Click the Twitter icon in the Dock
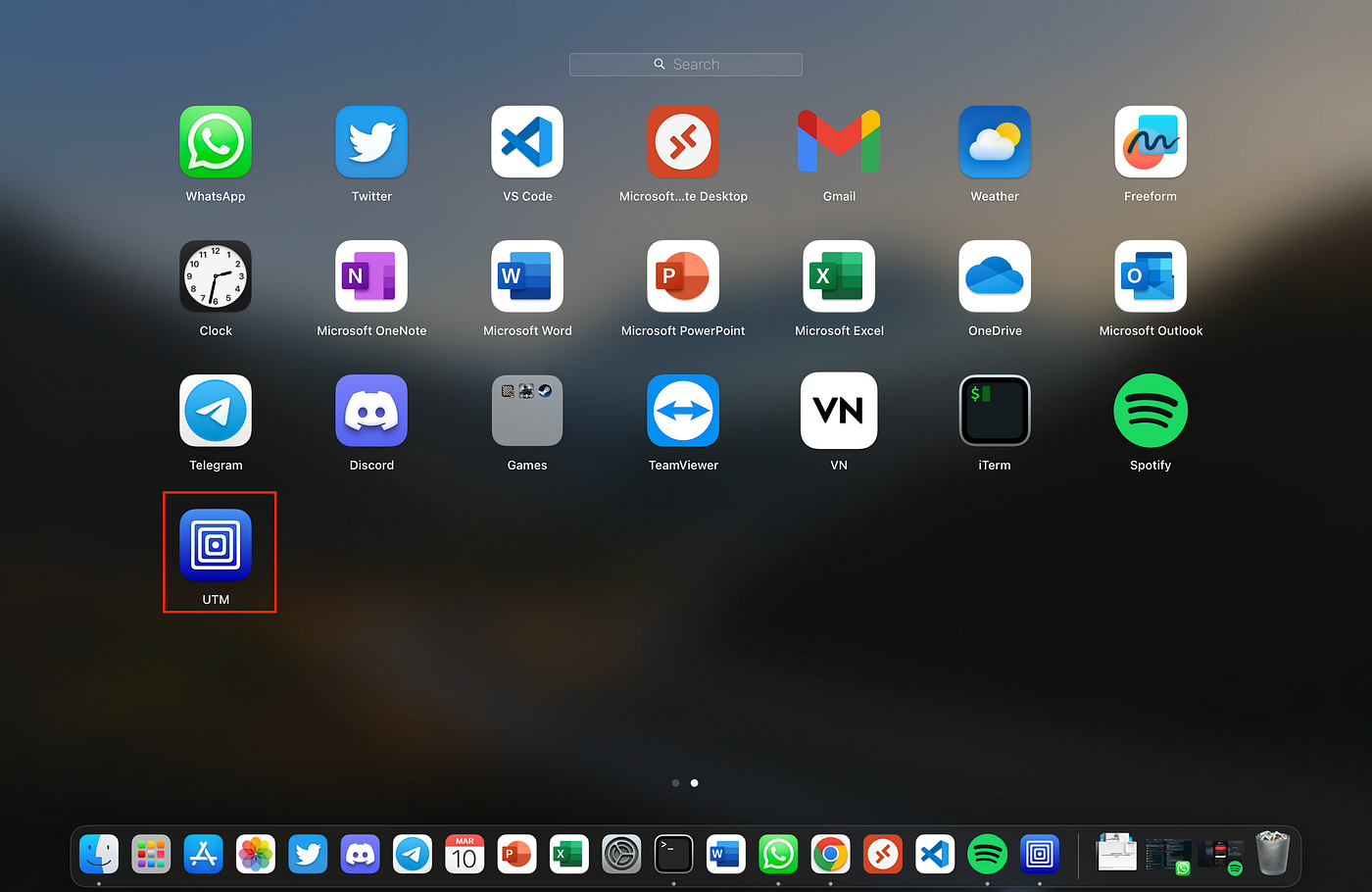Screen dimensions: 1372x892 coord(308,855)
